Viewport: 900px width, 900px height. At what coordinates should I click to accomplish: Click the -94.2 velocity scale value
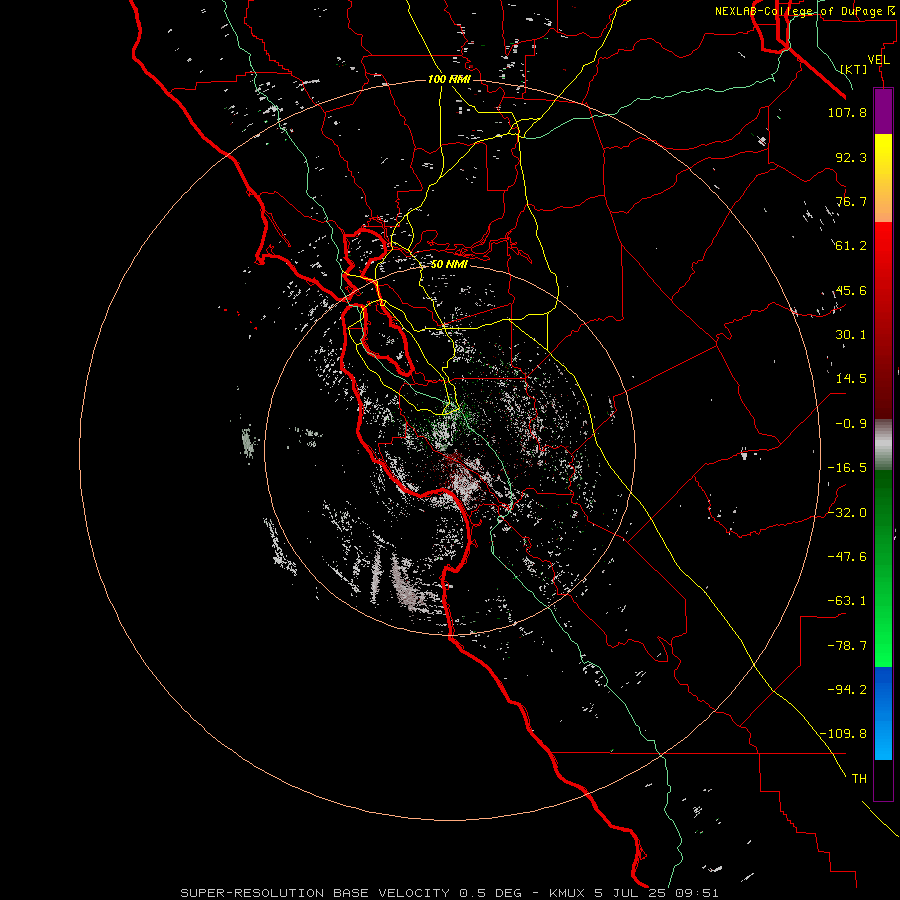coord(847,690)
